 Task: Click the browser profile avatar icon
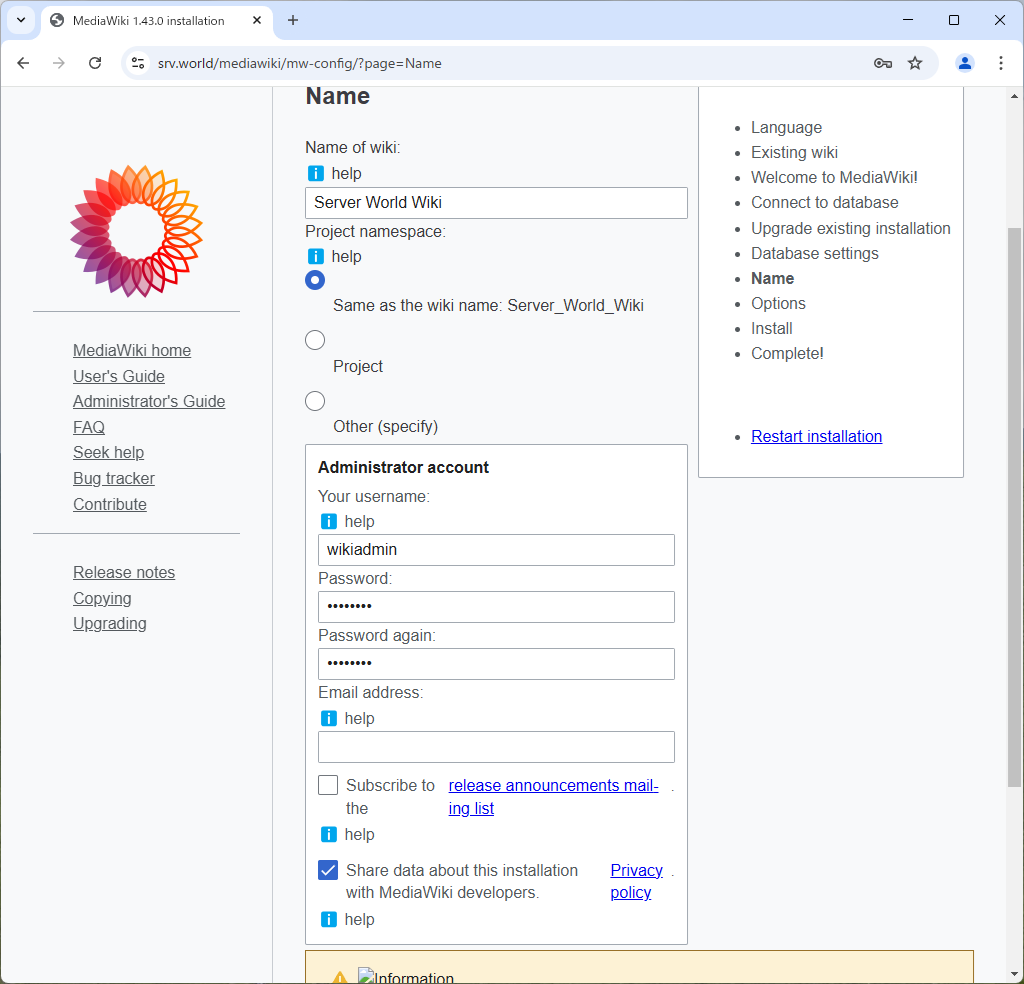click(964, 62)
